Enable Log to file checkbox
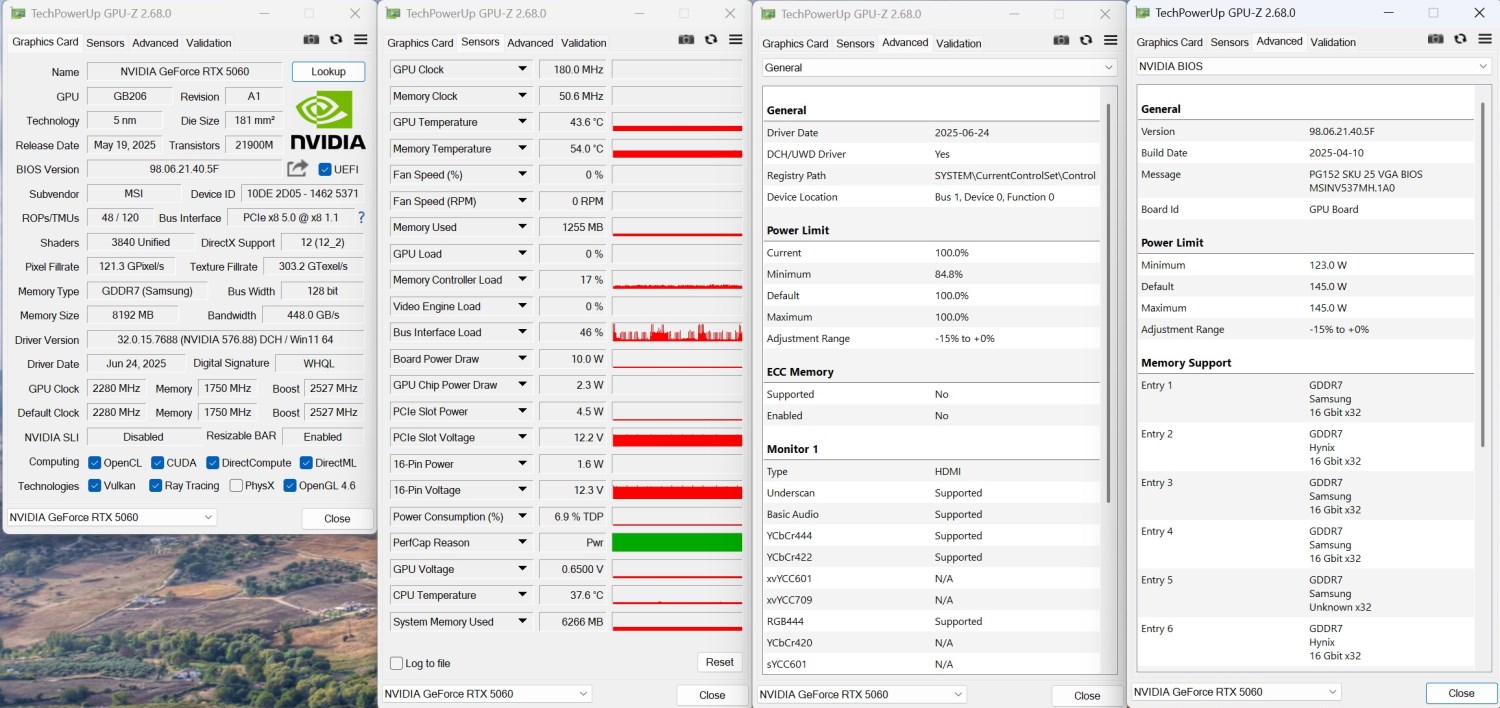 [397, 663]
